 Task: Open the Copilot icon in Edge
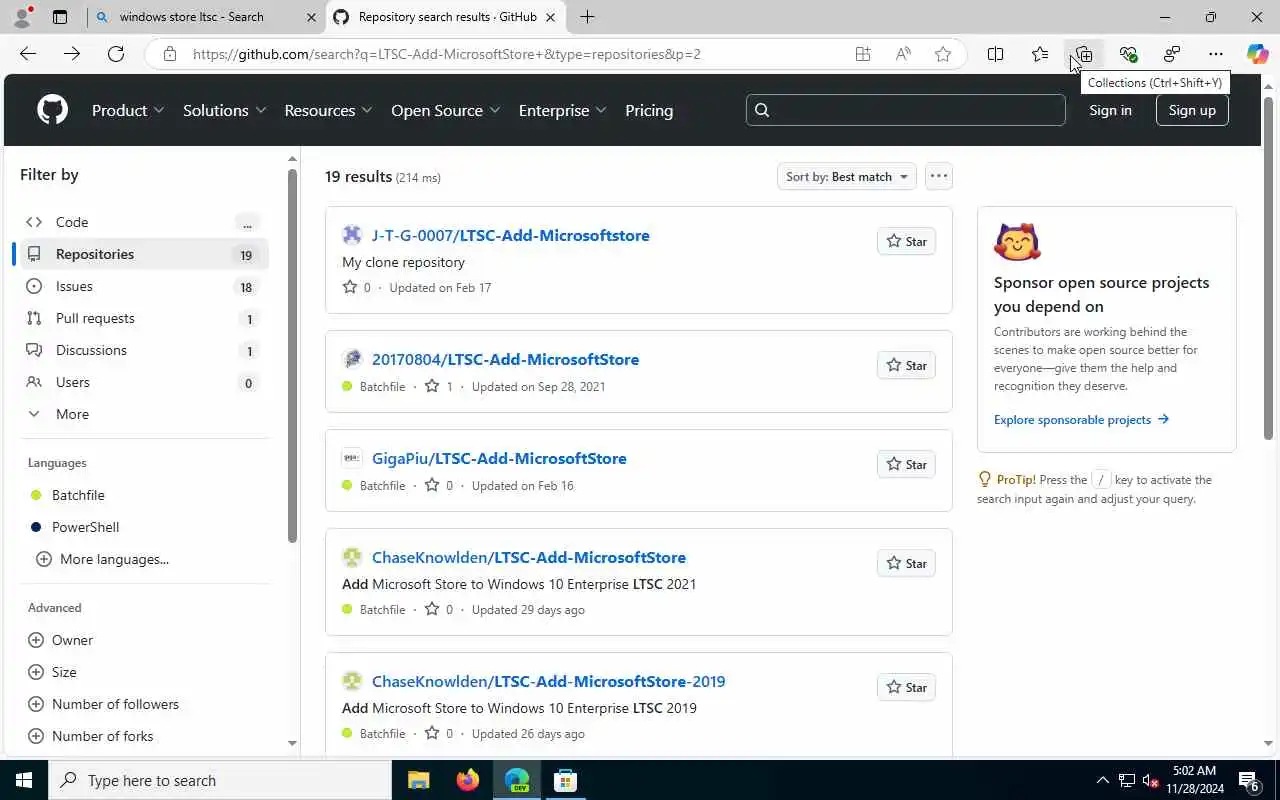click(1257, 54)
